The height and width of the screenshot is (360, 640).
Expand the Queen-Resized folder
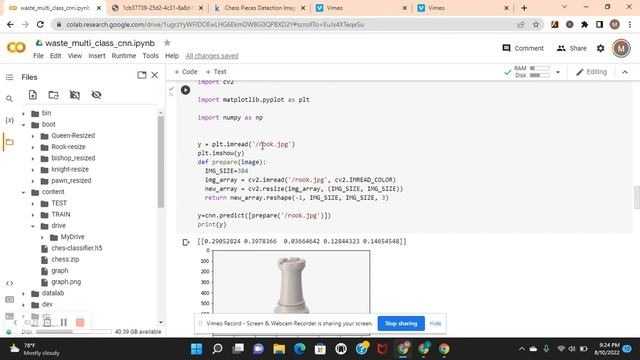click(33, 136)
